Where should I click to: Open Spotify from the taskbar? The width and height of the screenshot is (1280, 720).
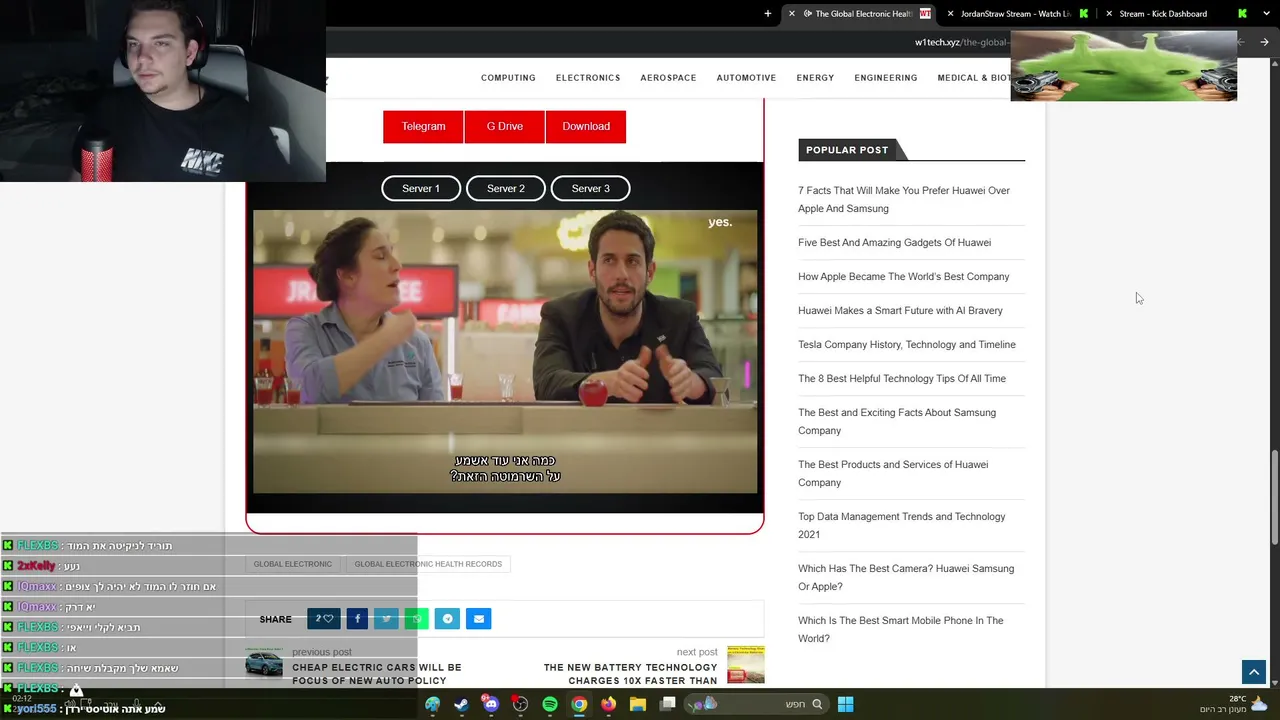click(550, 704)
